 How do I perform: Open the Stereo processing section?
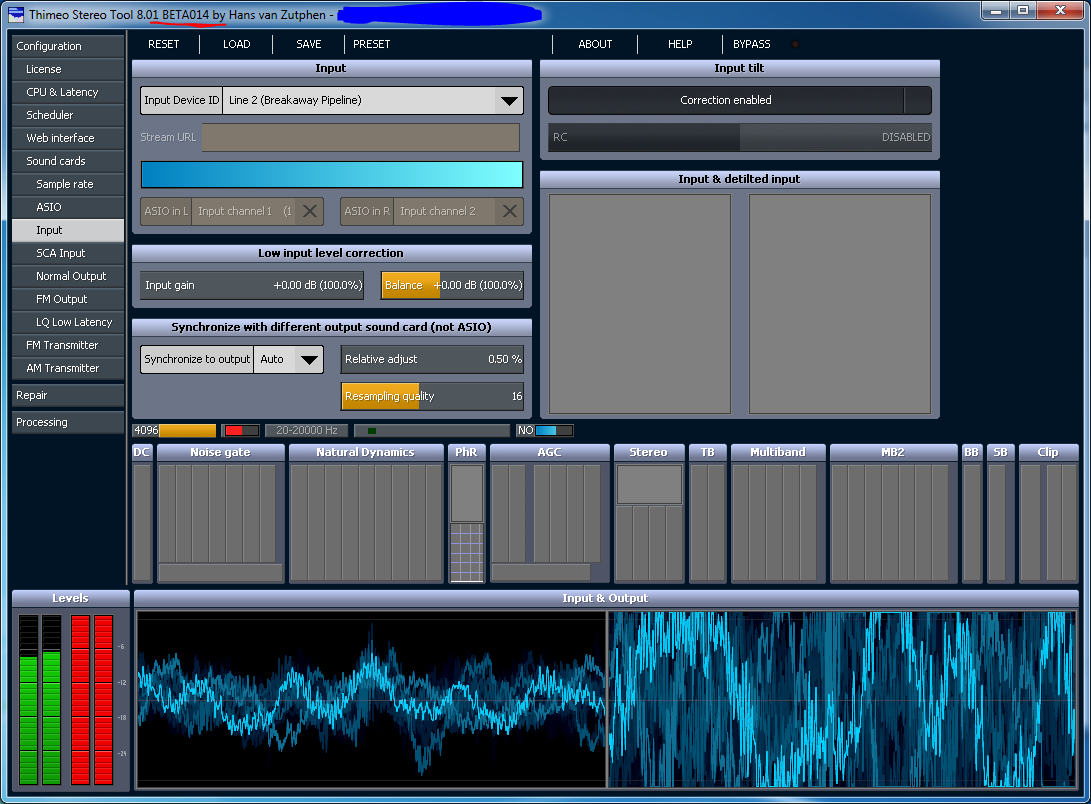pyautogui.click(x=648, y=452)
